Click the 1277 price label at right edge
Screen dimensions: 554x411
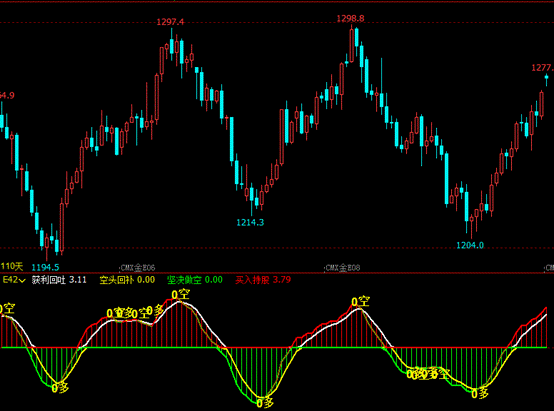coord(543,67)
